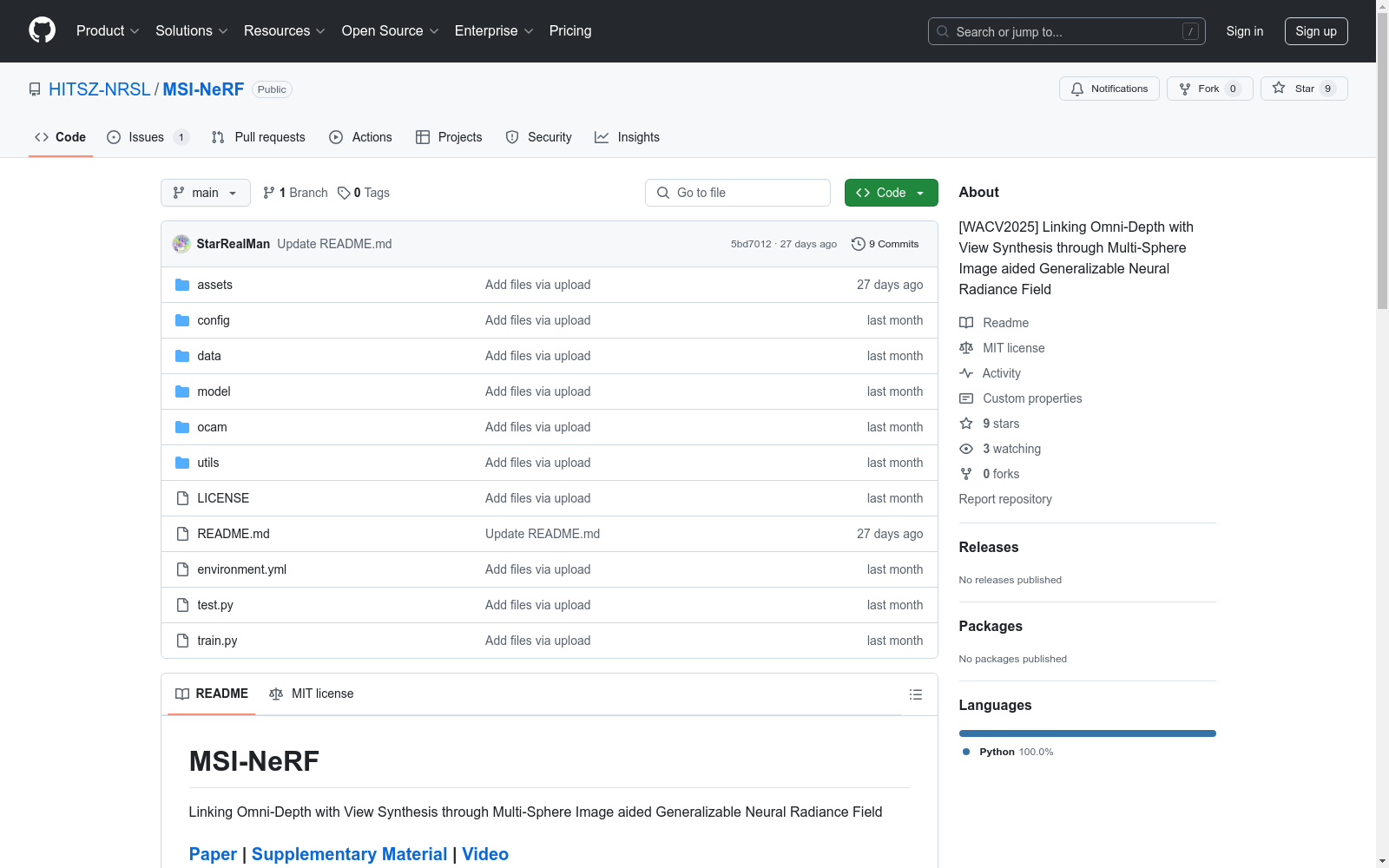Select the MIT license tab in README panel
Image resolution: width=1389 pixels, height=868 pixels.
[312, 694]
